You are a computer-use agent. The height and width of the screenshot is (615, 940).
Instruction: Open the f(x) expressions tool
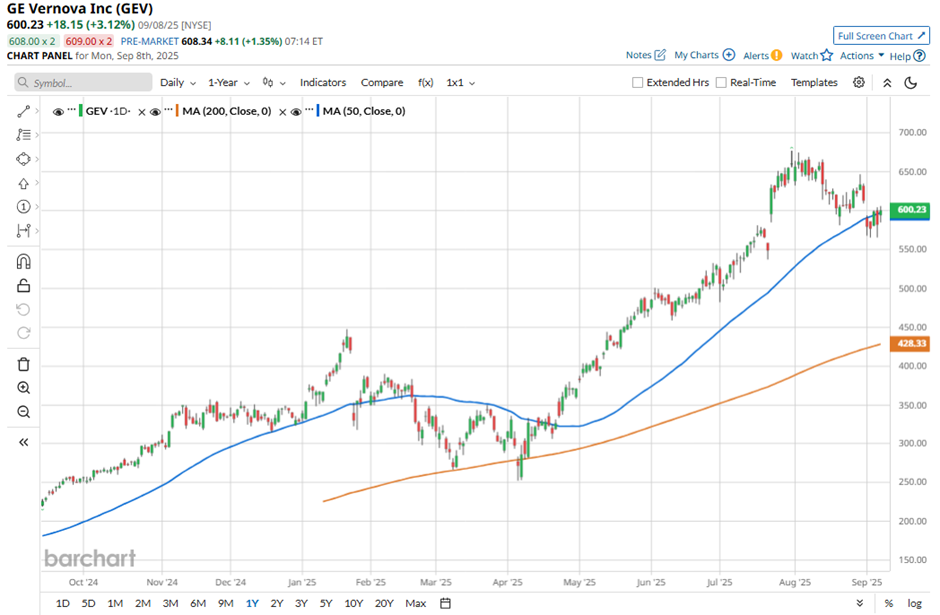coord(426,83)
